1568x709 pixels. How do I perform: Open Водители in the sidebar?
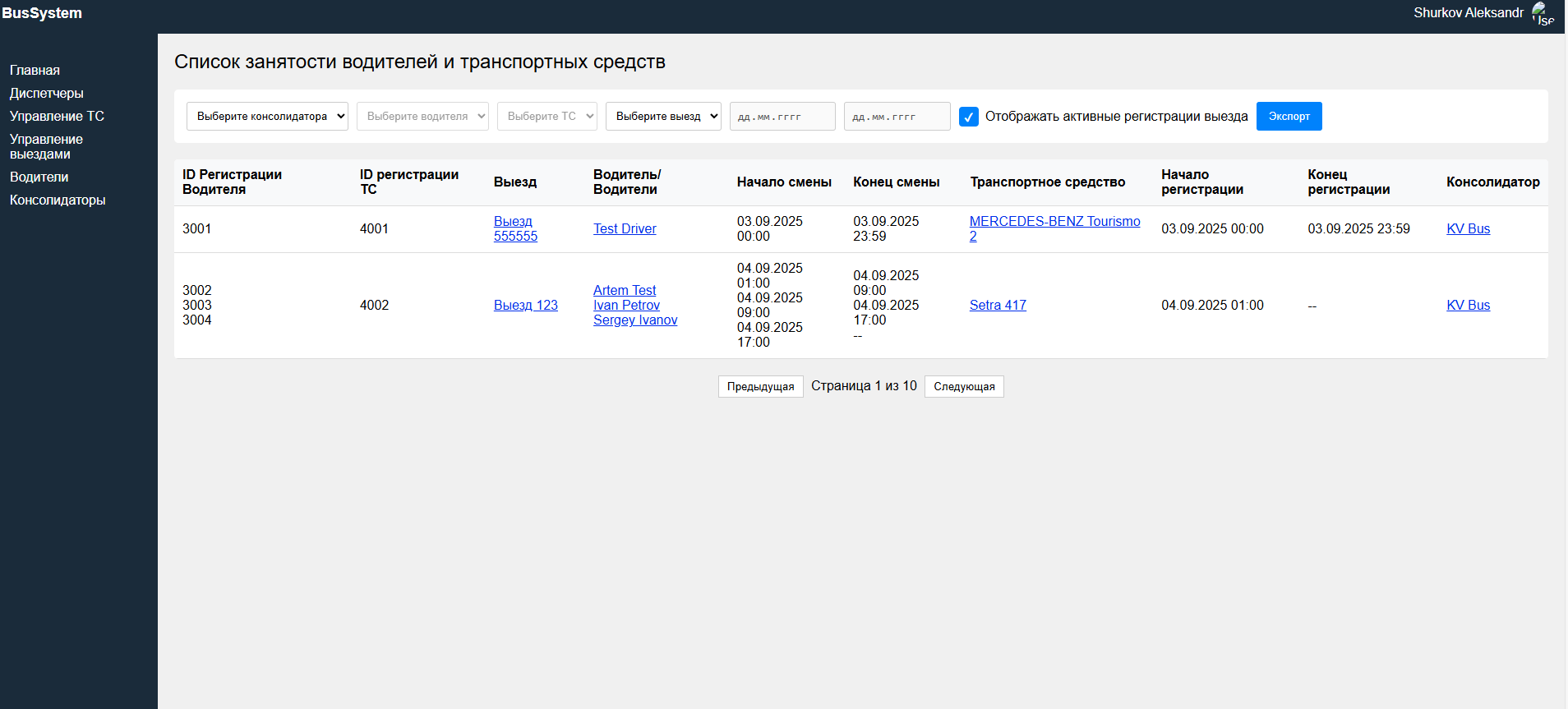pos(39,177)
